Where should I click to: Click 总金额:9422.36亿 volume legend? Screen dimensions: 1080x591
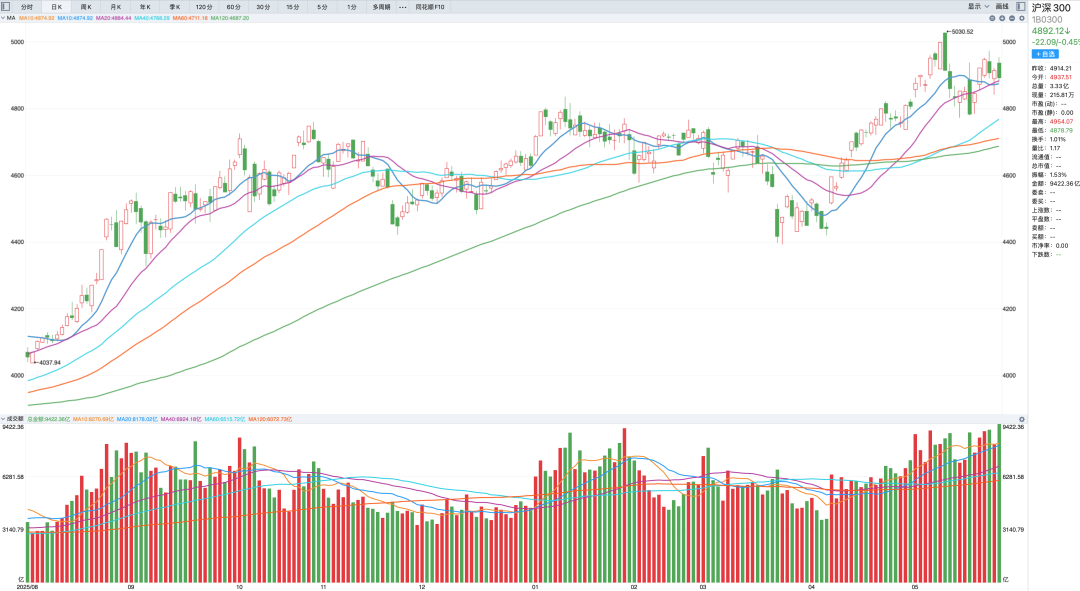(48, 419)
